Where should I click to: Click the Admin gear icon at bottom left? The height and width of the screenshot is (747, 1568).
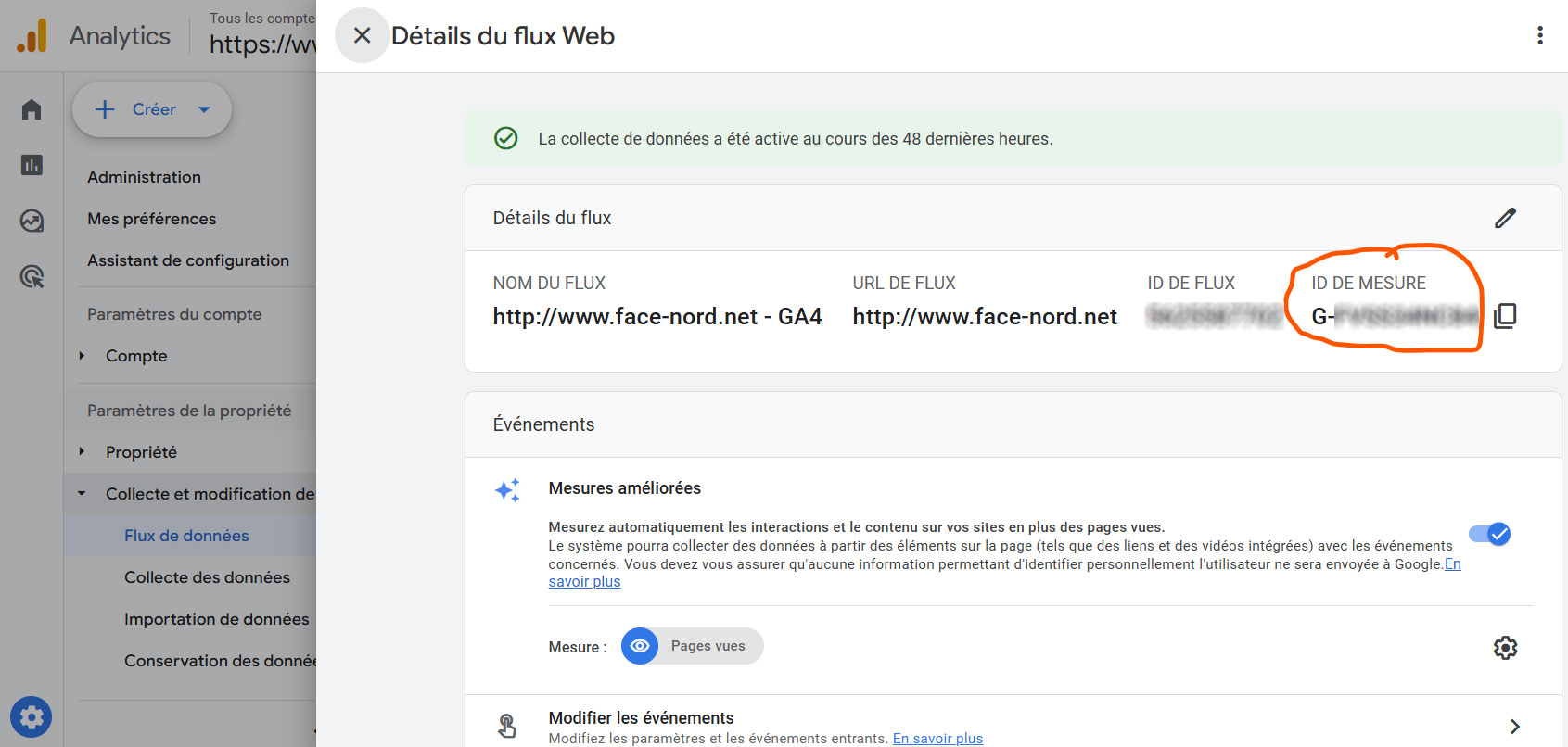coord(32,717)
